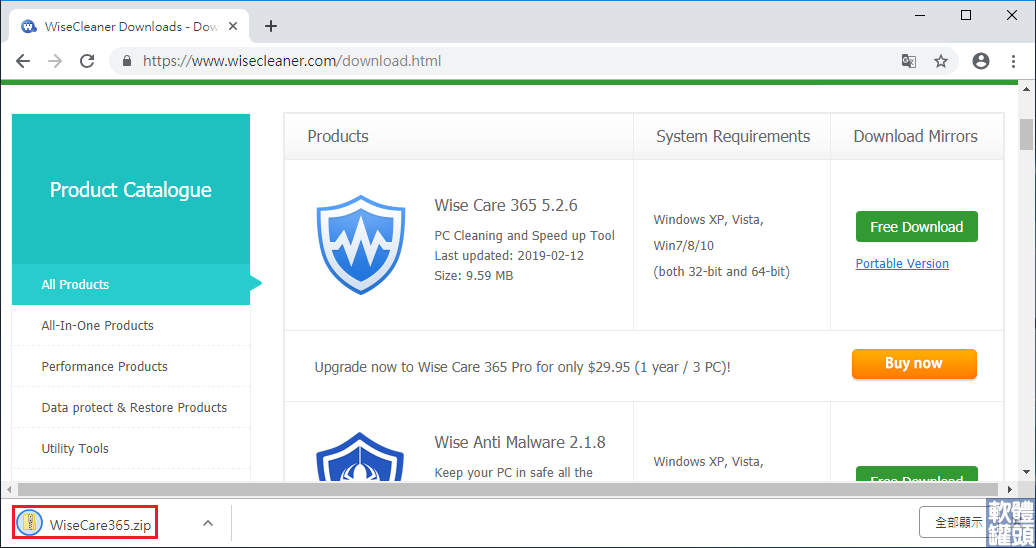Open All-In-One Products category
This screenshot has width=1036, height=548.
click(131, 325)
